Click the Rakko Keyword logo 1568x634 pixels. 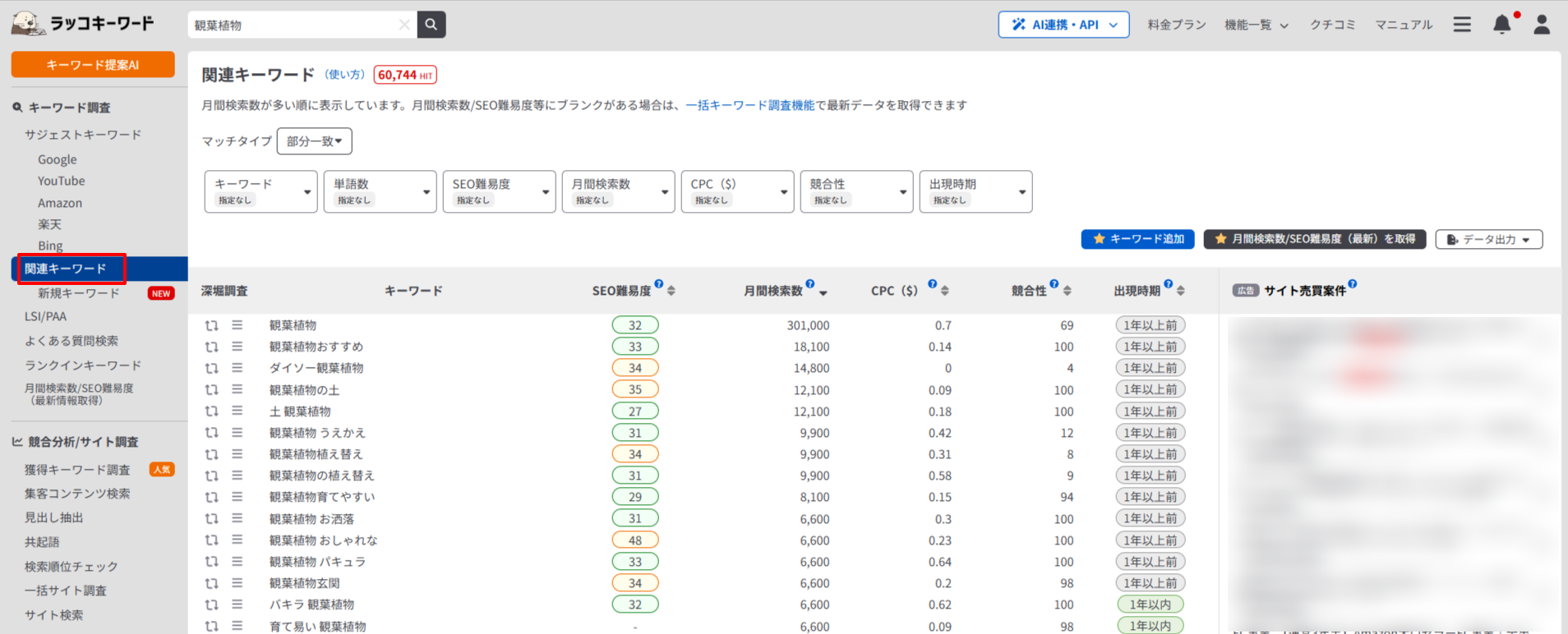click(x=83, y=24)
